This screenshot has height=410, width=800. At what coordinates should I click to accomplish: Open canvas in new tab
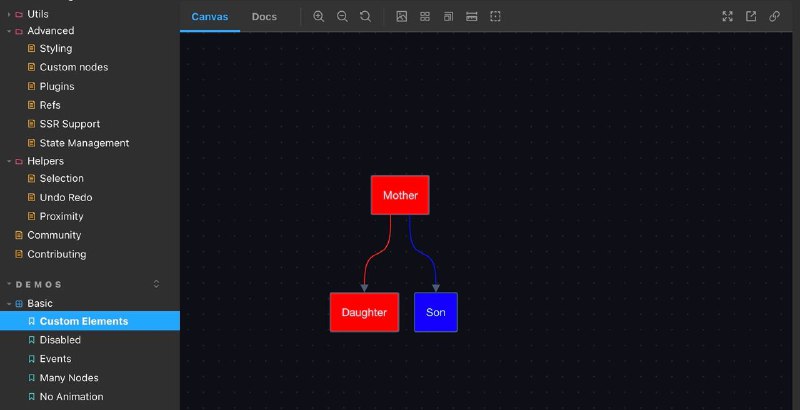click(751, 16)
